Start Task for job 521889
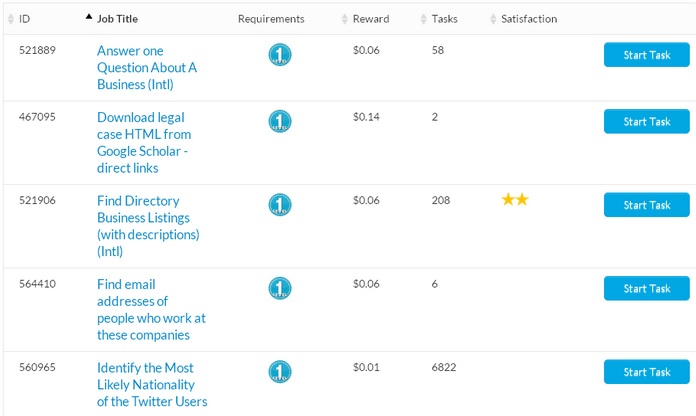696x416 pixels. (646, 55)
